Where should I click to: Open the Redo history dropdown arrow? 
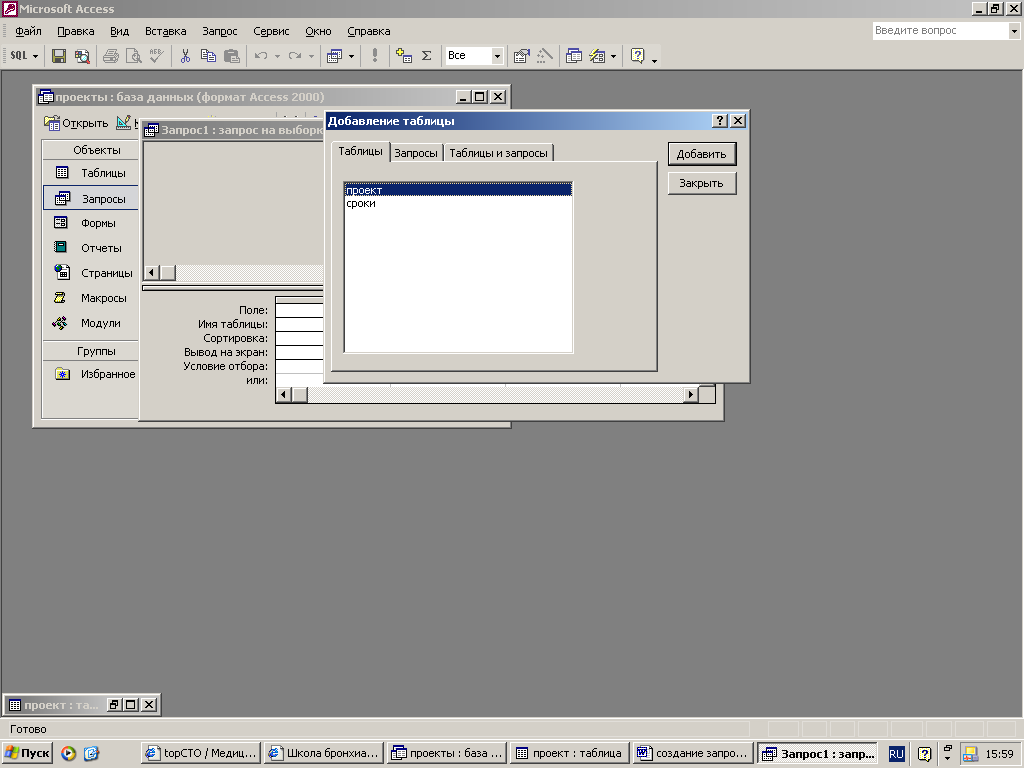click(312, 56)
